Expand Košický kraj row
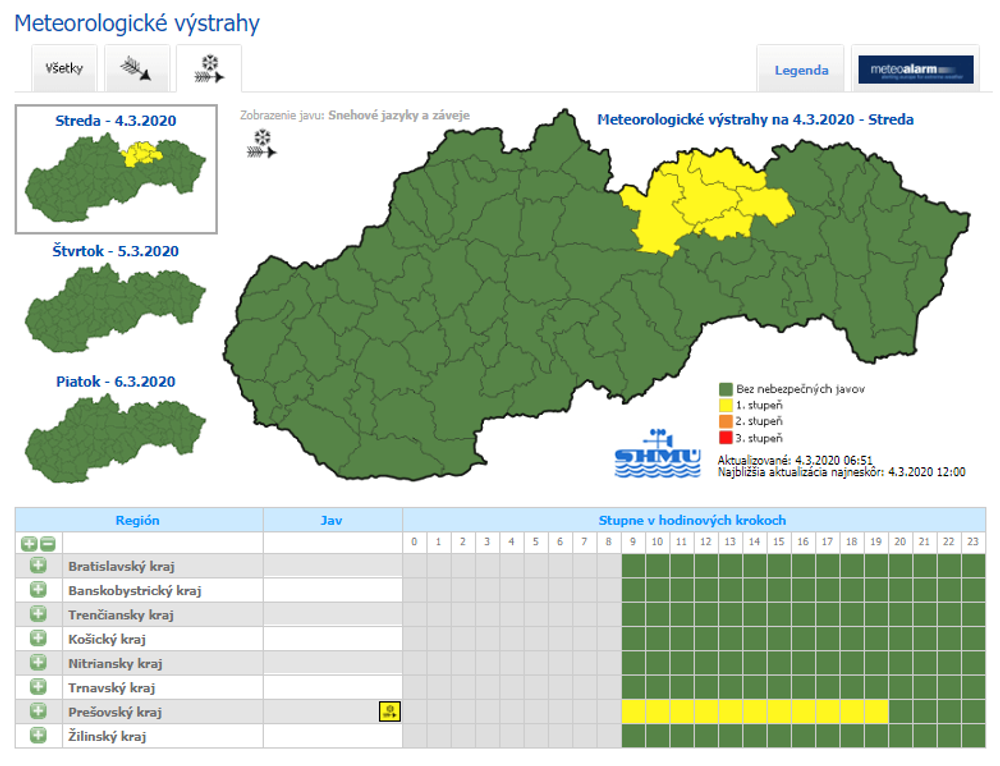This screenshot has height=766, width=1000. 38,638
